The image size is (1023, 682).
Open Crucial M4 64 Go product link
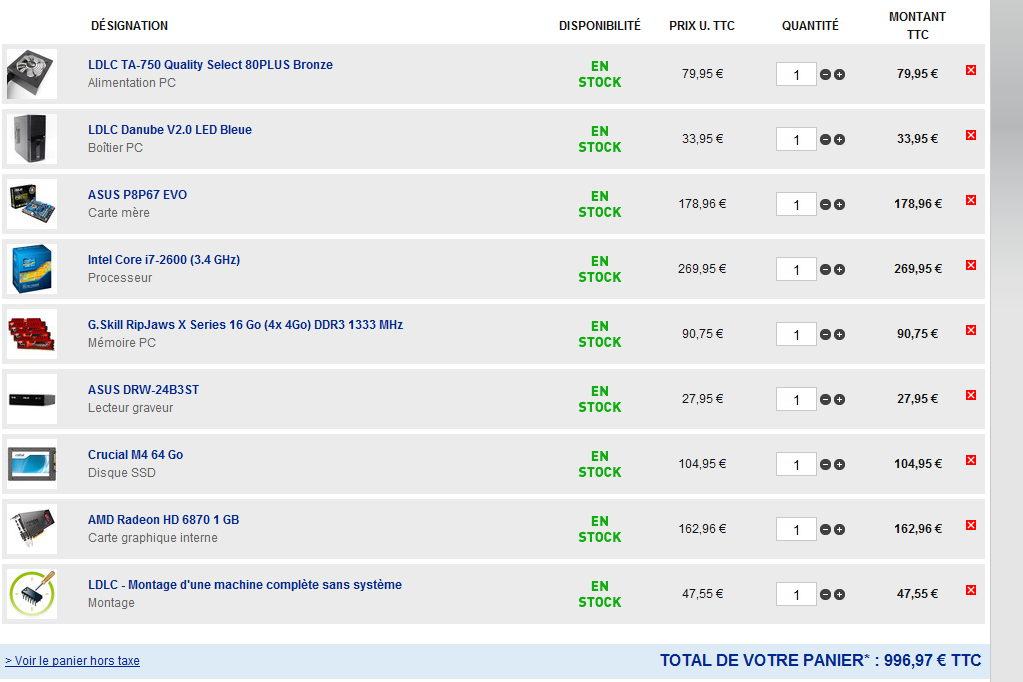tap(136, 455)
